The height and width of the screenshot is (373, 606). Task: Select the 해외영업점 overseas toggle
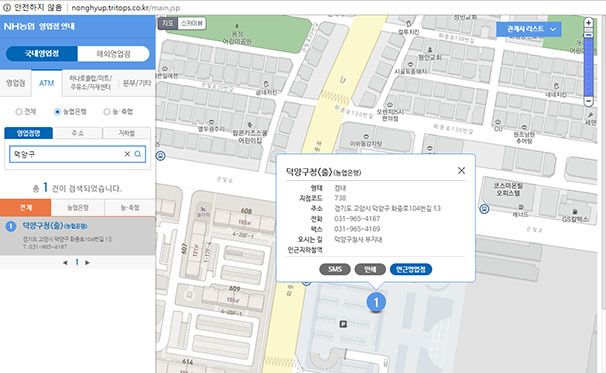pos(113,53)
